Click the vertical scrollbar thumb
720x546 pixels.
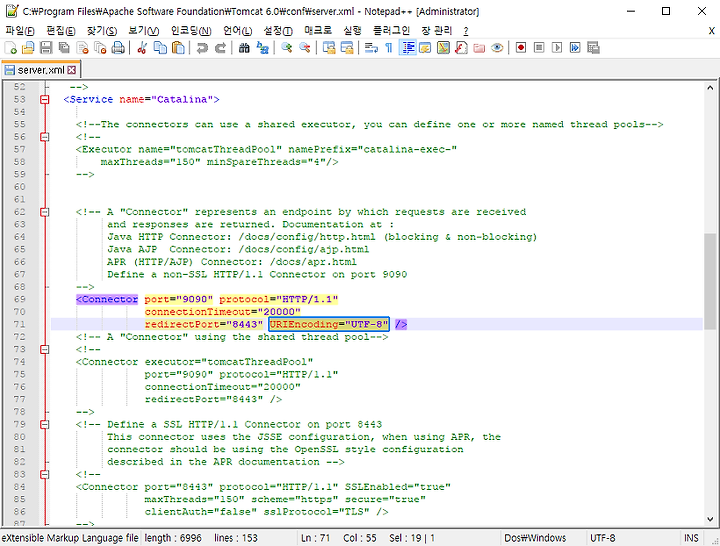710,281
